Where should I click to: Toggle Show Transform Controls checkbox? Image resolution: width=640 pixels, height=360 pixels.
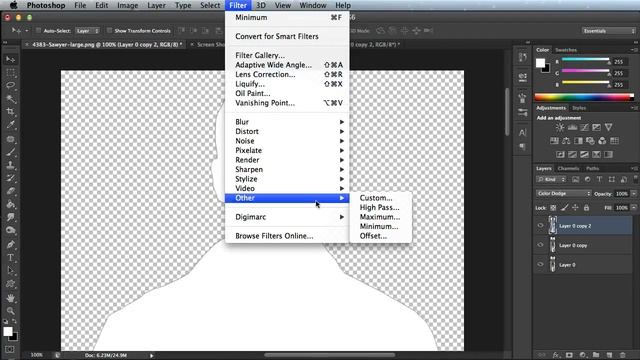click(x=109, y=31)
